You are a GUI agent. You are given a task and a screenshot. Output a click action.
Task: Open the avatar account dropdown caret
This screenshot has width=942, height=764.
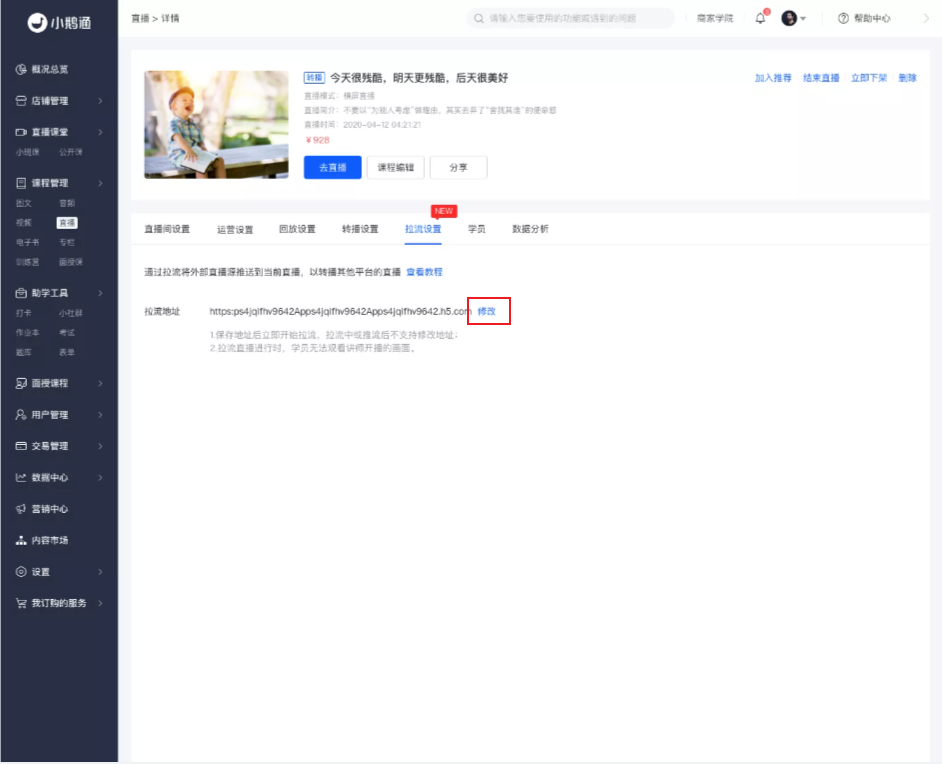pos(803,19)
